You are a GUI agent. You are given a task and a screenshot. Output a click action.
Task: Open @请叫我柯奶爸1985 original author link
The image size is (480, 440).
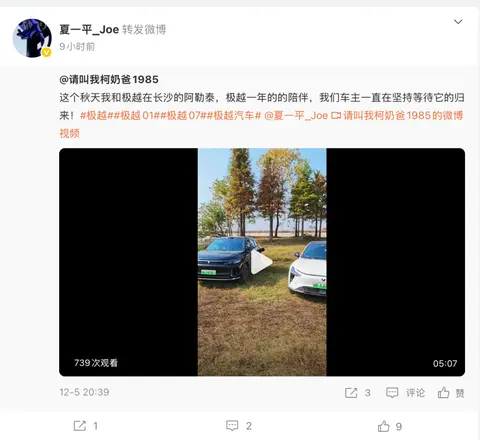click(x=109, y=80)
